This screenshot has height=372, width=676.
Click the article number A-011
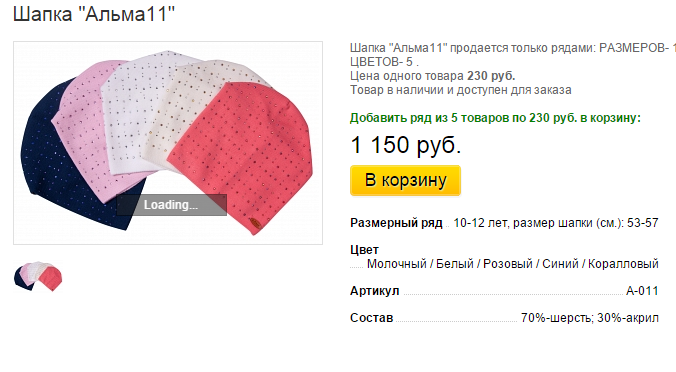pos(642,291)
